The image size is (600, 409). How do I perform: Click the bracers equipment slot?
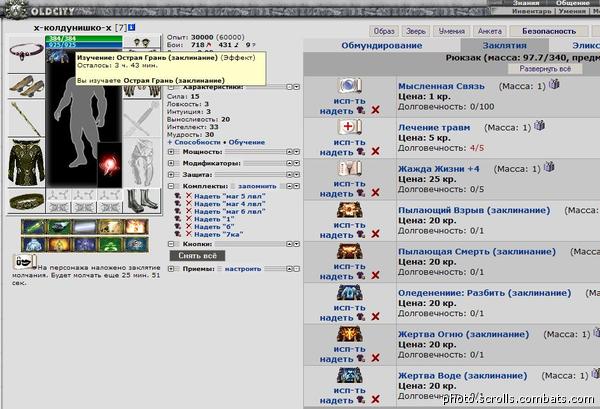tap(26, 86)
